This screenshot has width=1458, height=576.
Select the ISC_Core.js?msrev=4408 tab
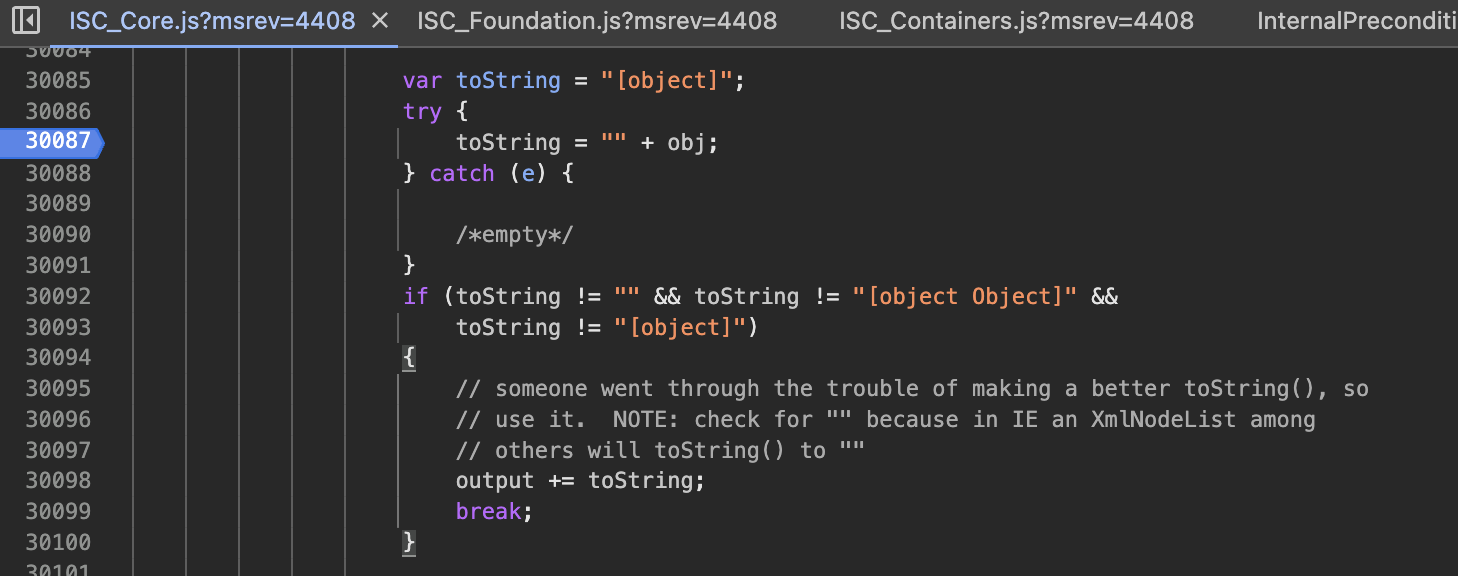(x=212, y=20)
